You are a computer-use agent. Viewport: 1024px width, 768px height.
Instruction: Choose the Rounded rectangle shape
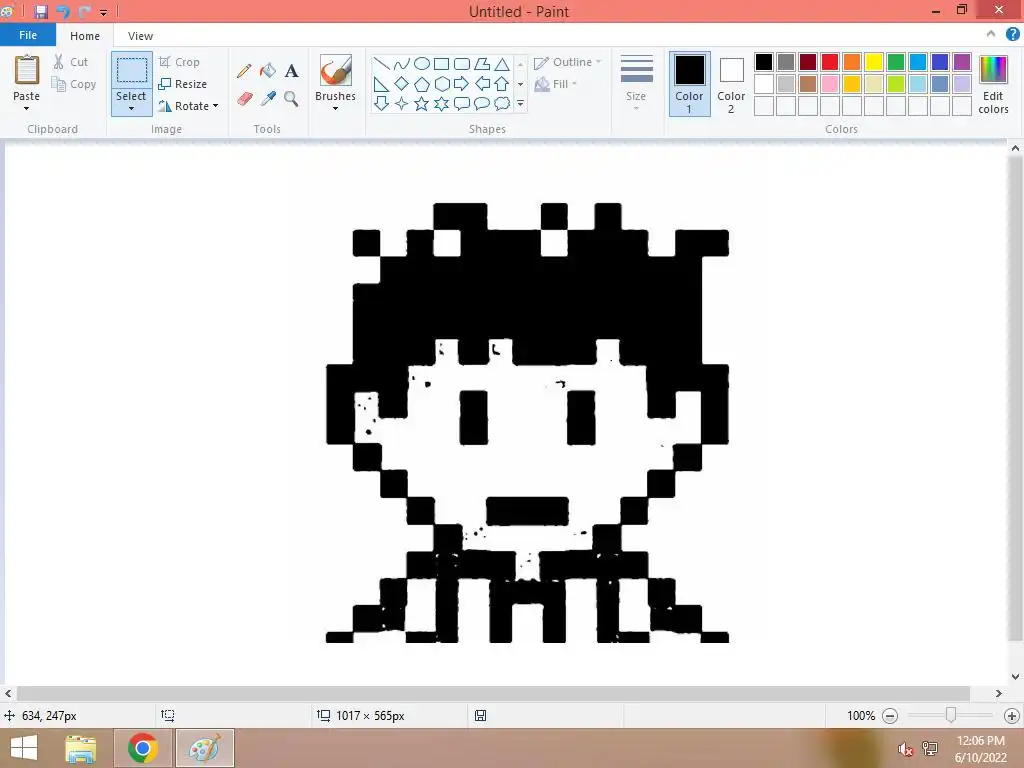tap(462, 63)
